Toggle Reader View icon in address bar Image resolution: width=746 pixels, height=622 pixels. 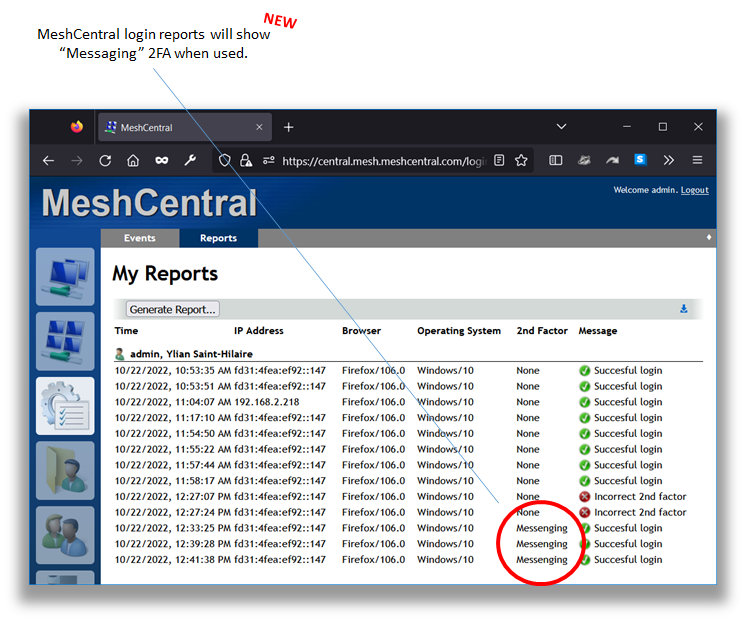499,160
